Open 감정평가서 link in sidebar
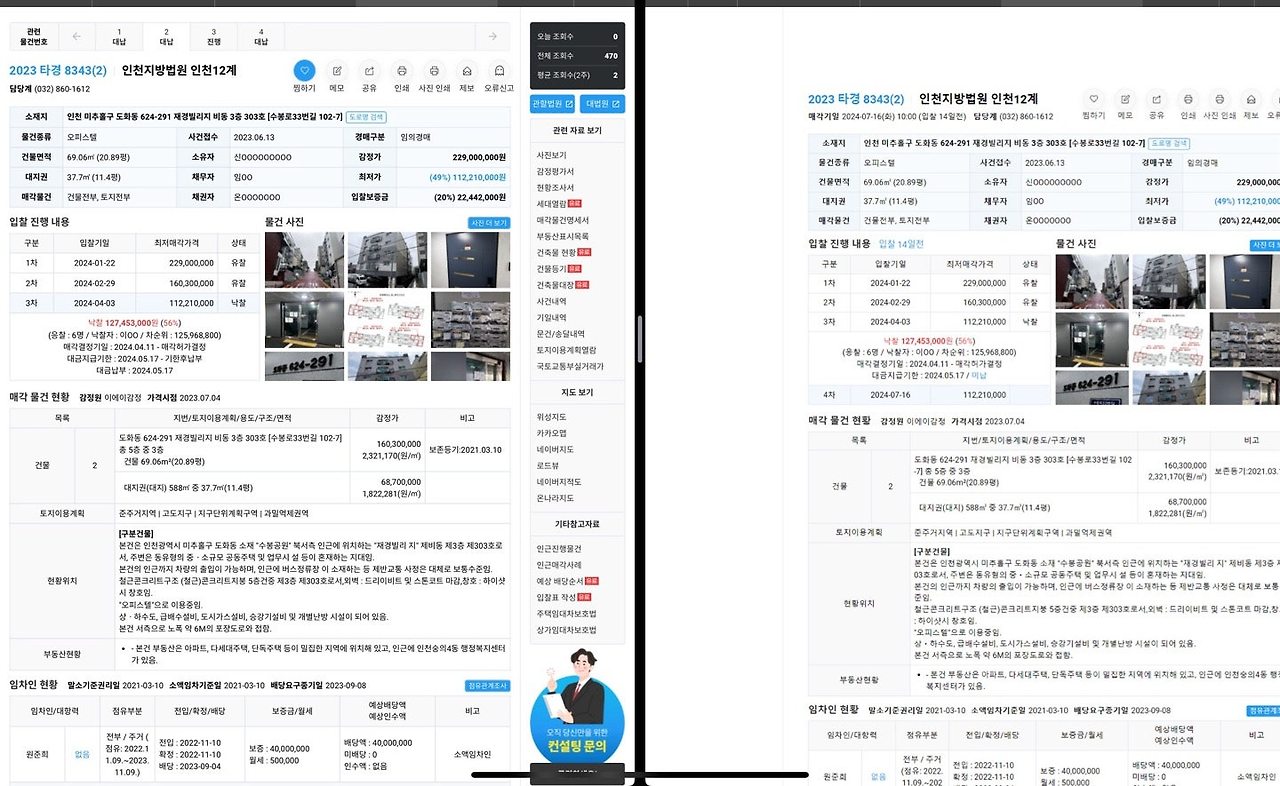The width and height of the screenshot is (1280, 786). 555,171
